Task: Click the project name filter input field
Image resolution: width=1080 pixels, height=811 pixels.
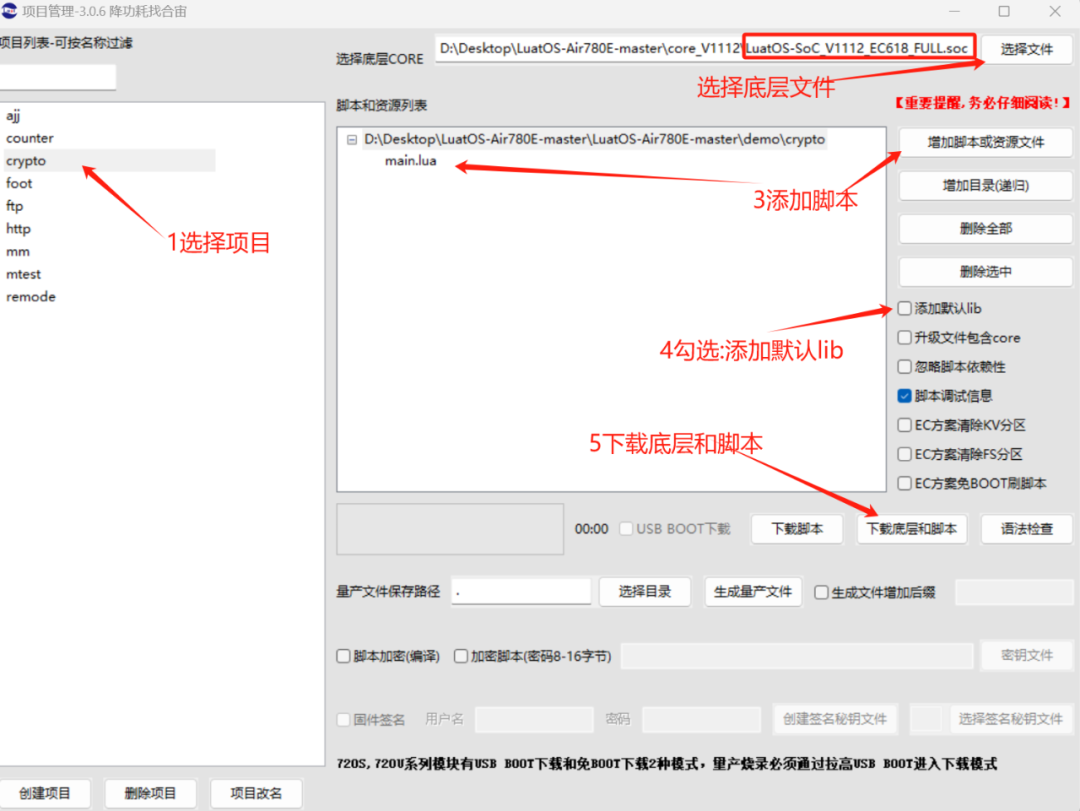Action: tap(57, 77)
